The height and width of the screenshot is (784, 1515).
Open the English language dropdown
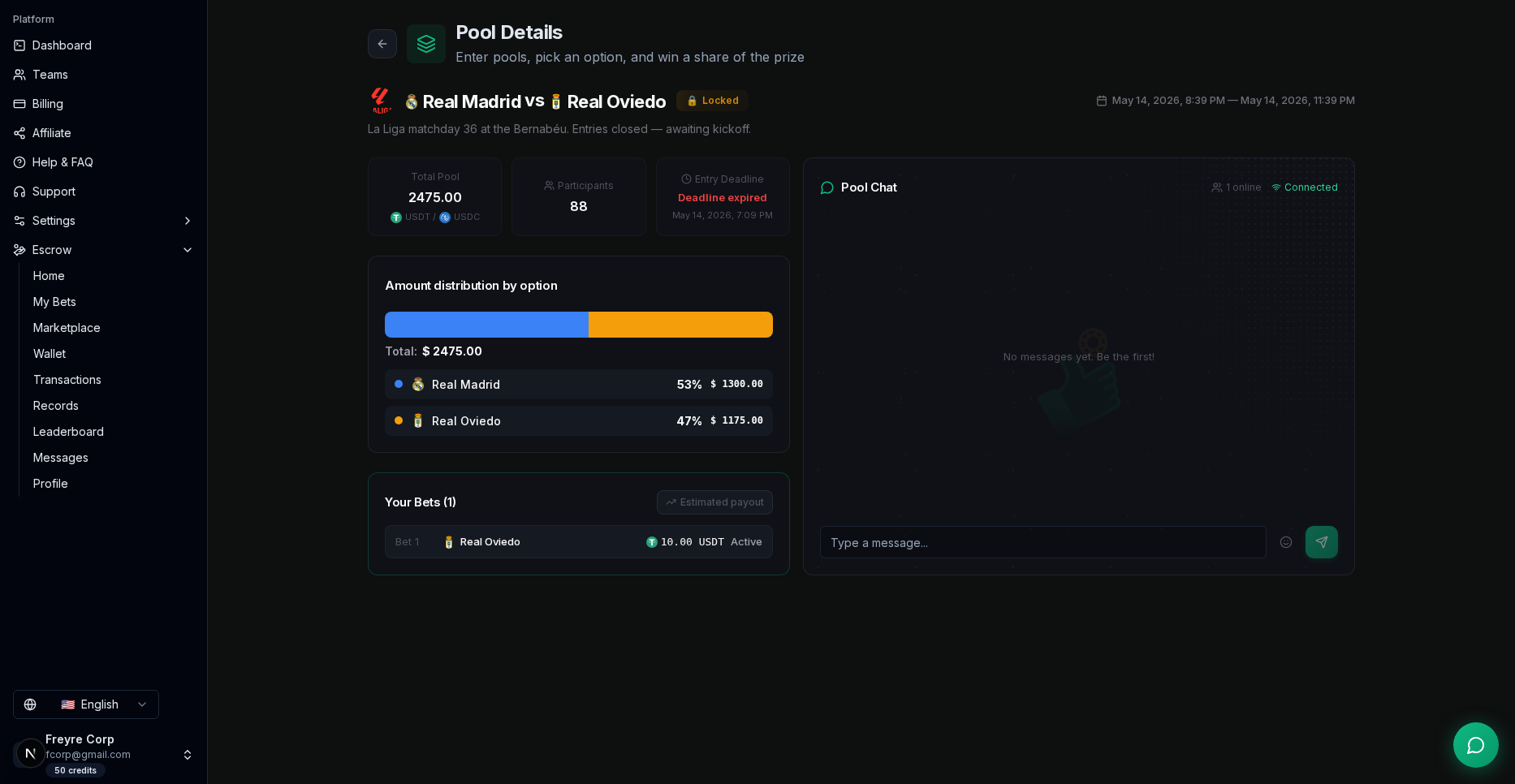pyautogui.click(x=86, y=704)
